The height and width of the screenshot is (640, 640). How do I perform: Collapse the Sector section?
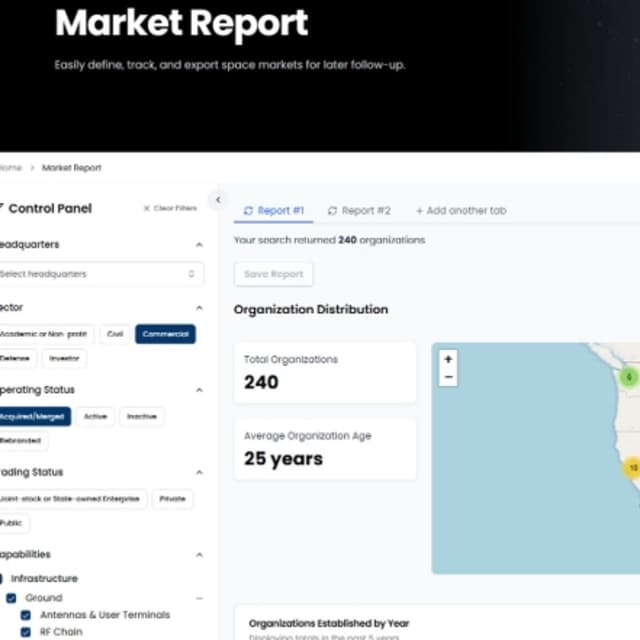[199, 308]
